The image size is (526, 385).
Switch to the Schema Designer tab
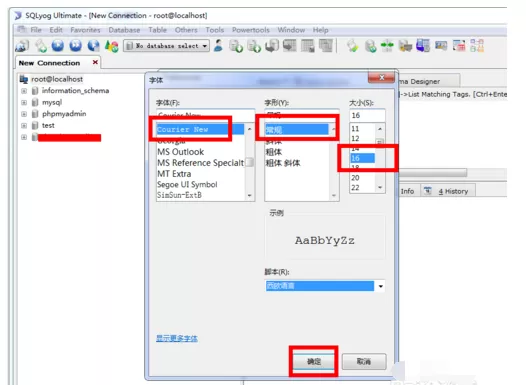click(x=429, y=81)
